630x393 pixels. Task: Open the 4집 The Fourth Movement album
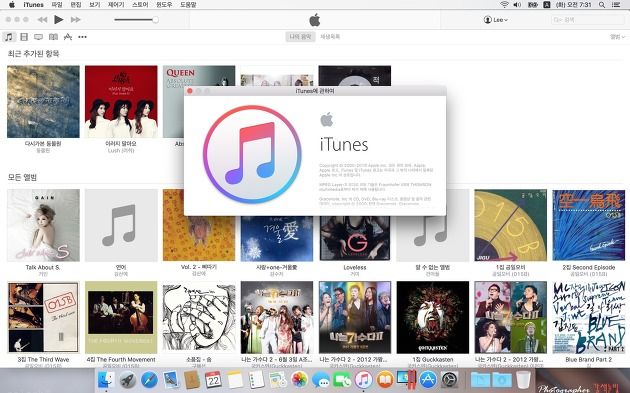click(121, 317)
